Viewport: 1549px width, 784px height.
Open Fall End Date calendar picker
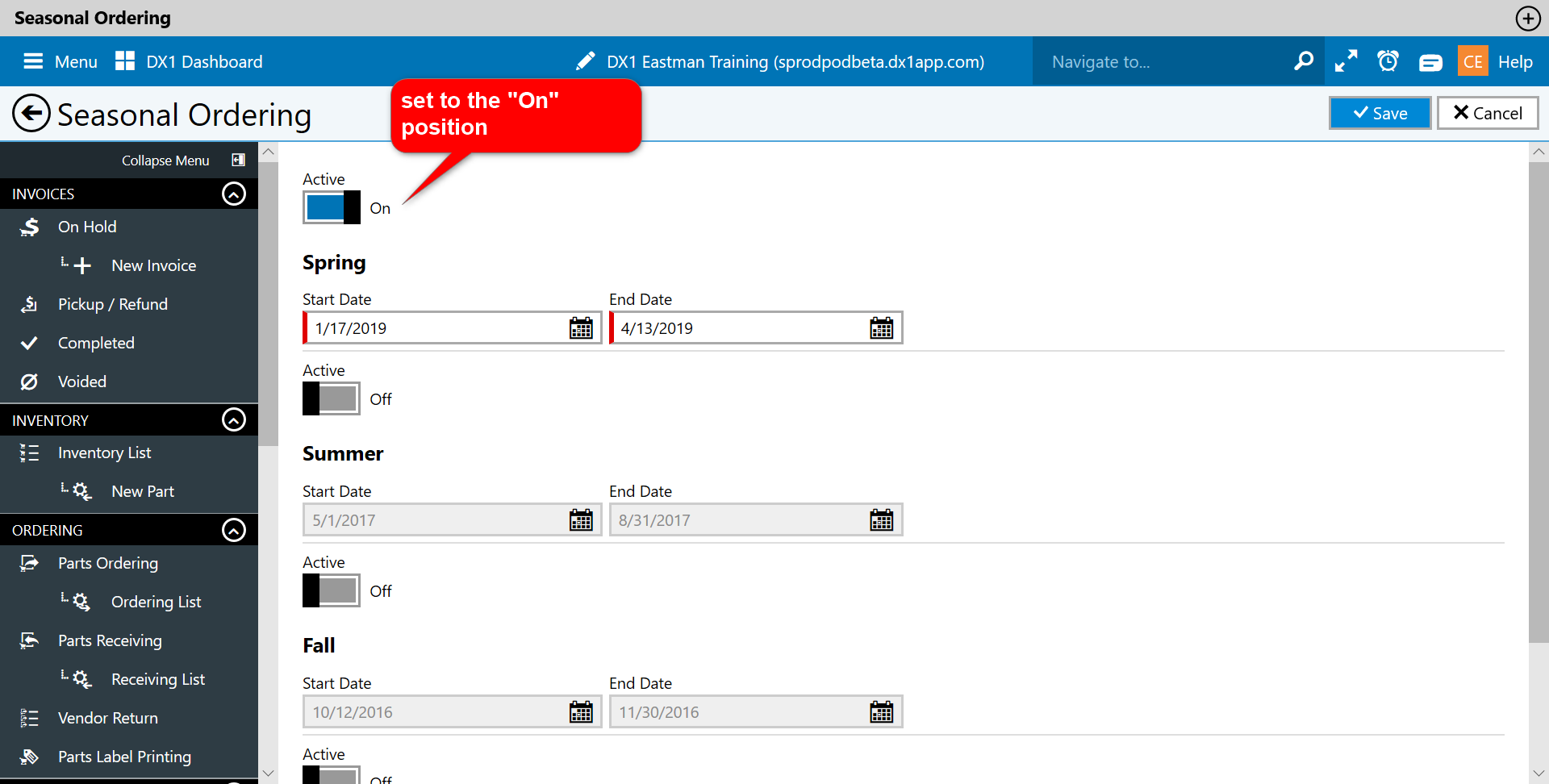(x=882, y=712)
